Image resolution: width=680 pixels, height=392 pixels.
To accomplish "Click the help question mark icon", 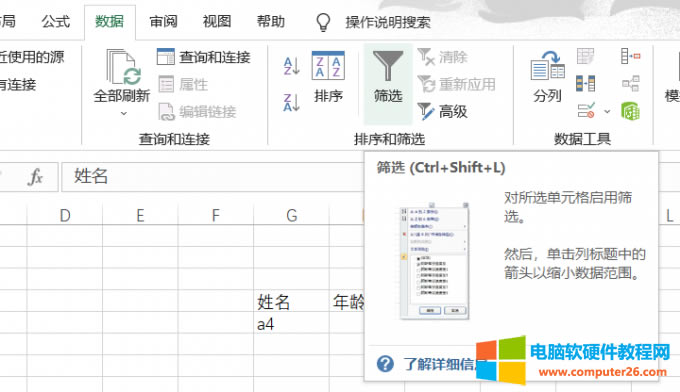I will pyautogui.click(x=385, y=364).
